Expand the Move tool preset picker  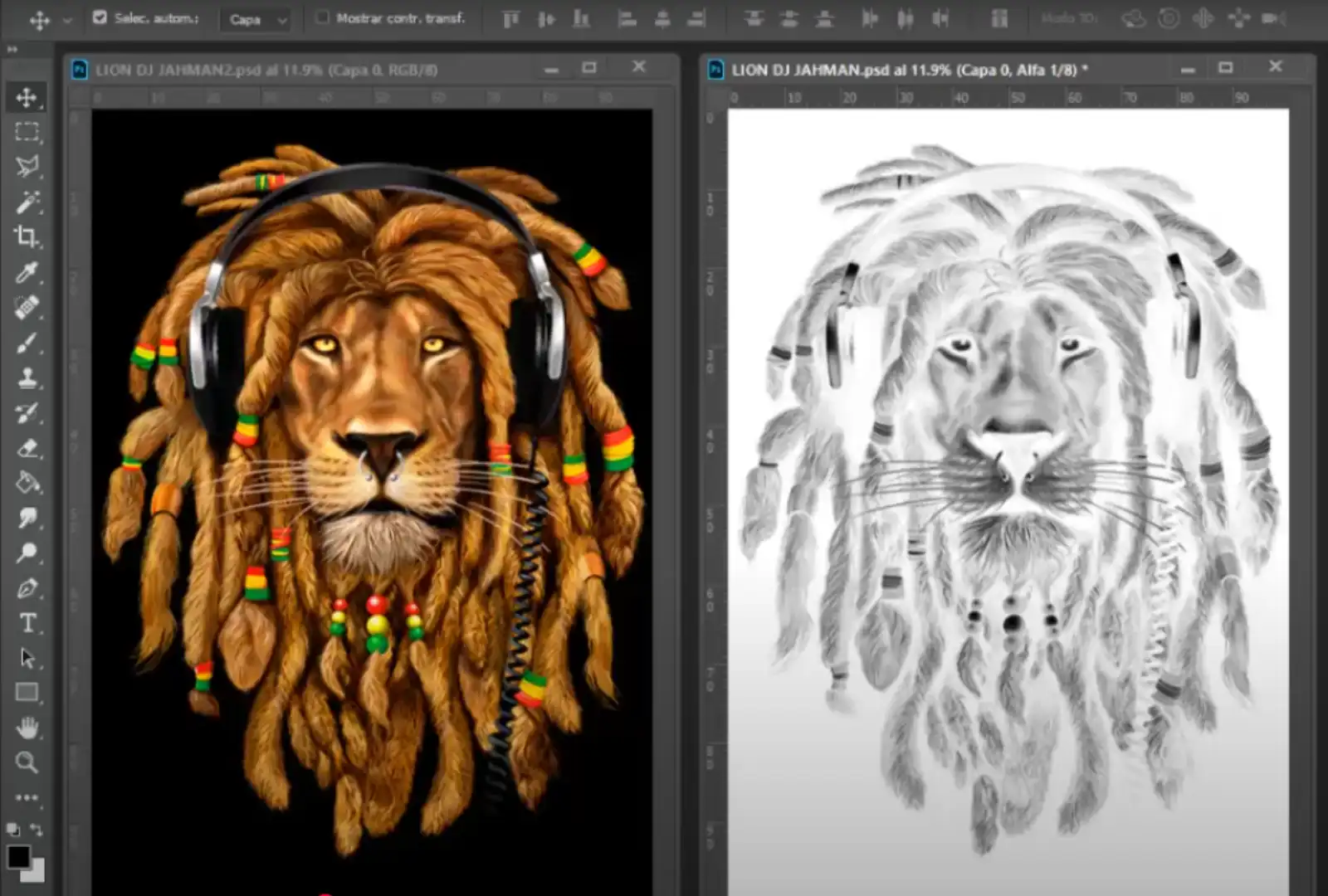[67, 20]
